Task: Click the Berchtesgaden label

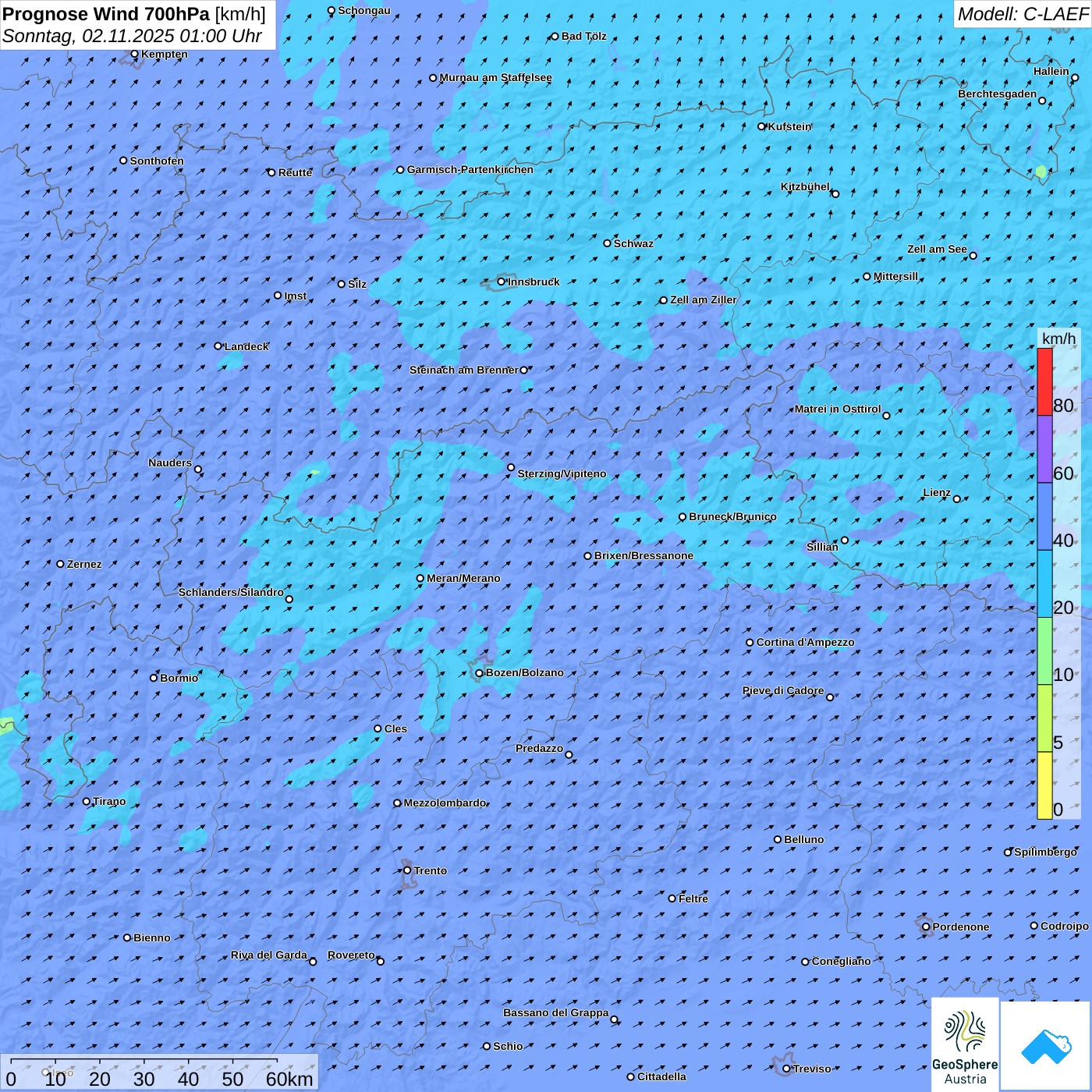Action: pos(998,94)
